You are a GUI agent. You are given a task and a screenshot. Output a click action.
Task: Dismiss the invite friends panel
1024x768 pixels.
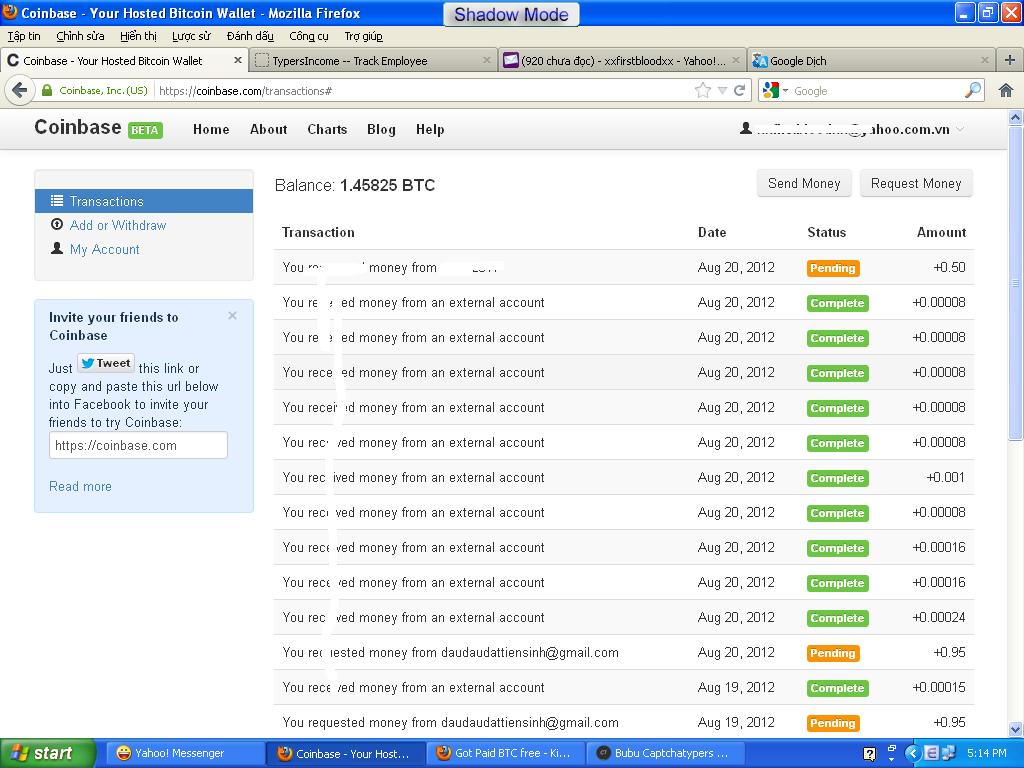point(232,316)
